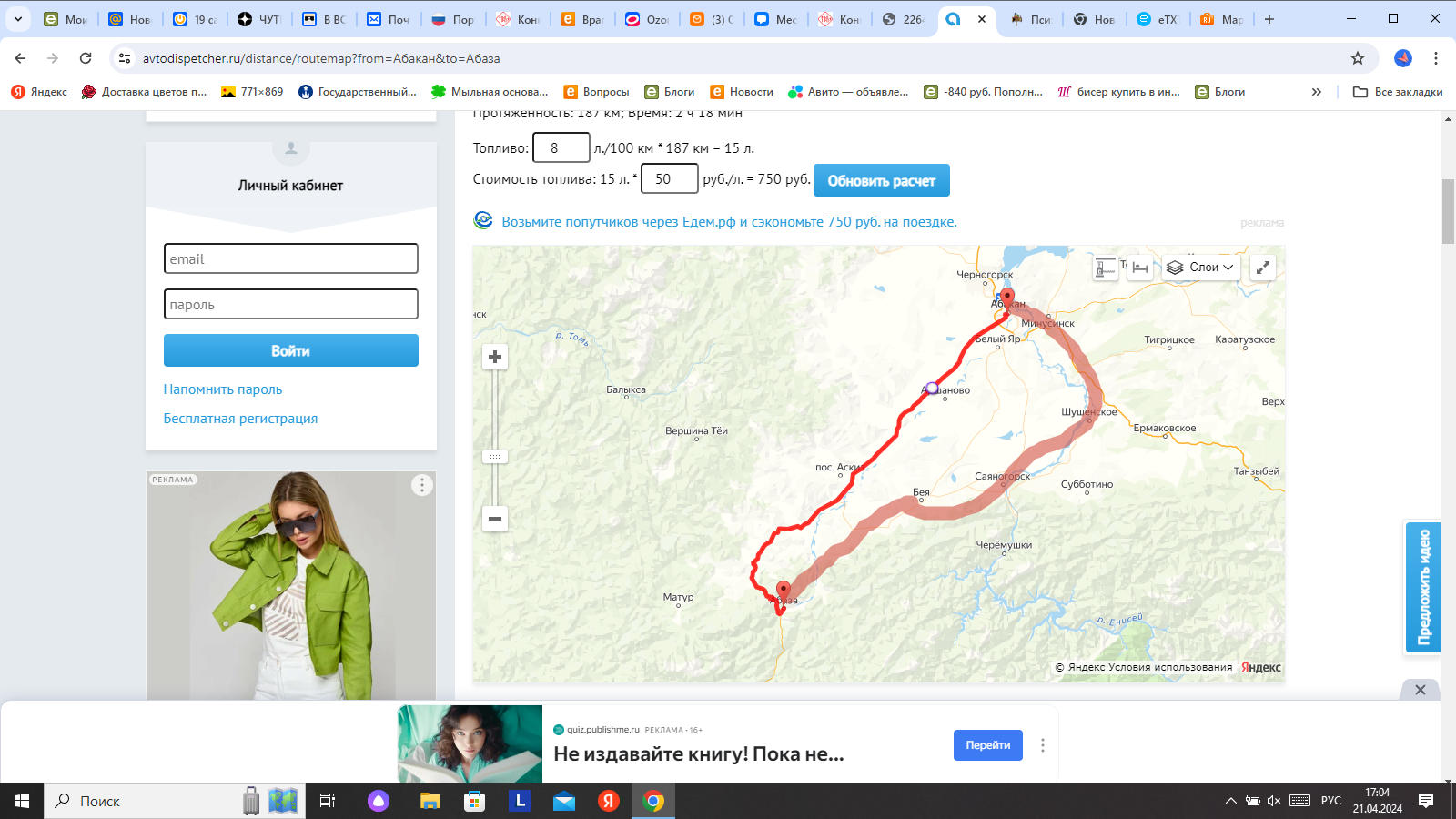Viewport: 1456px width, 819px height.
Task: Open the browser profile avatar
Action: 1403,58
